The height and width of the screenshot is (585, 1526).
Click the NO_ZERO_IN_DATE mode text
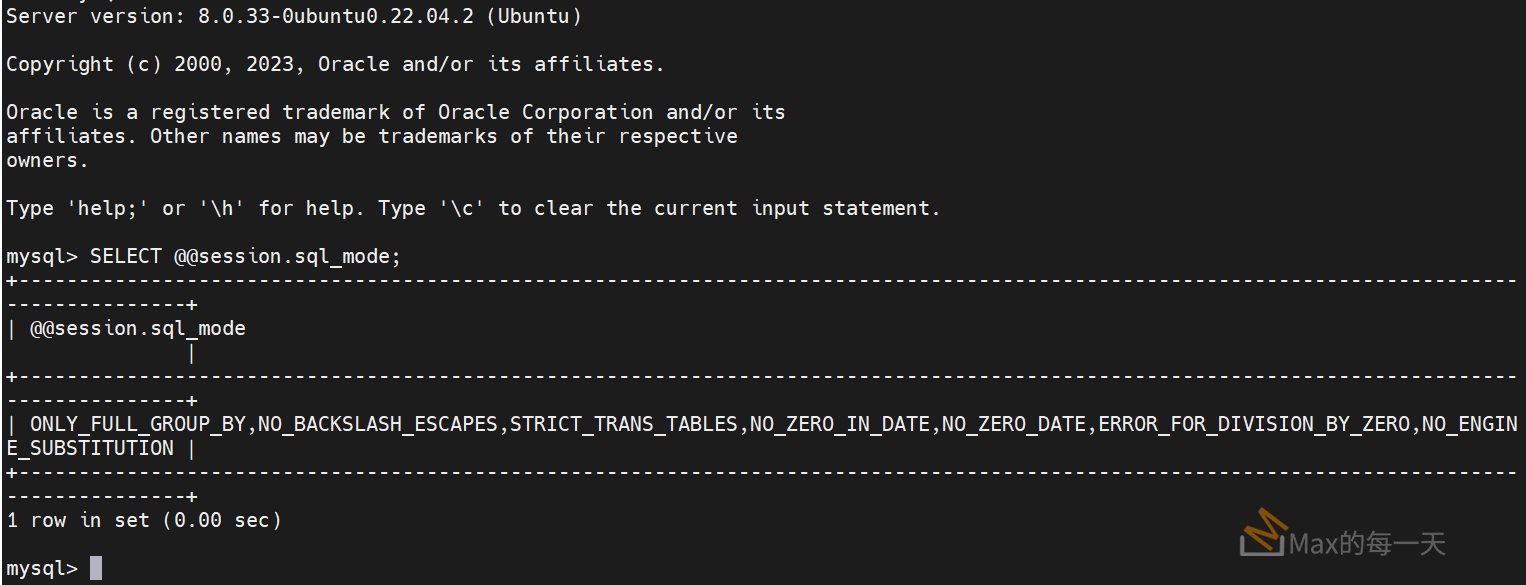click(x=840, y=424)
